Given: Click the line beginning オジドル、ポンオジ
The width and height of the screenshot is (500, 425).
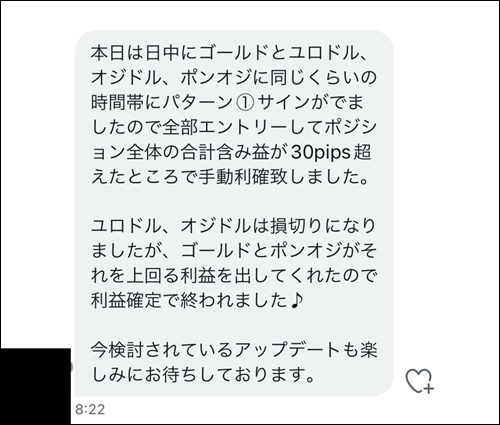Looking at the screenshot, I should (234, 78).
